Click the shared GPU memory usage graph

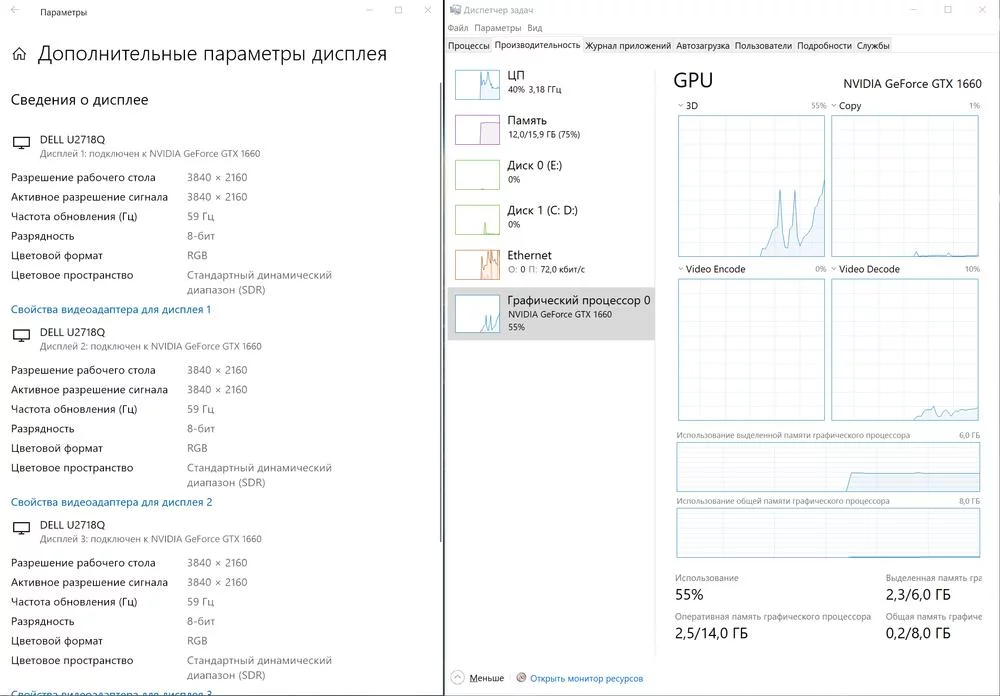828,533
